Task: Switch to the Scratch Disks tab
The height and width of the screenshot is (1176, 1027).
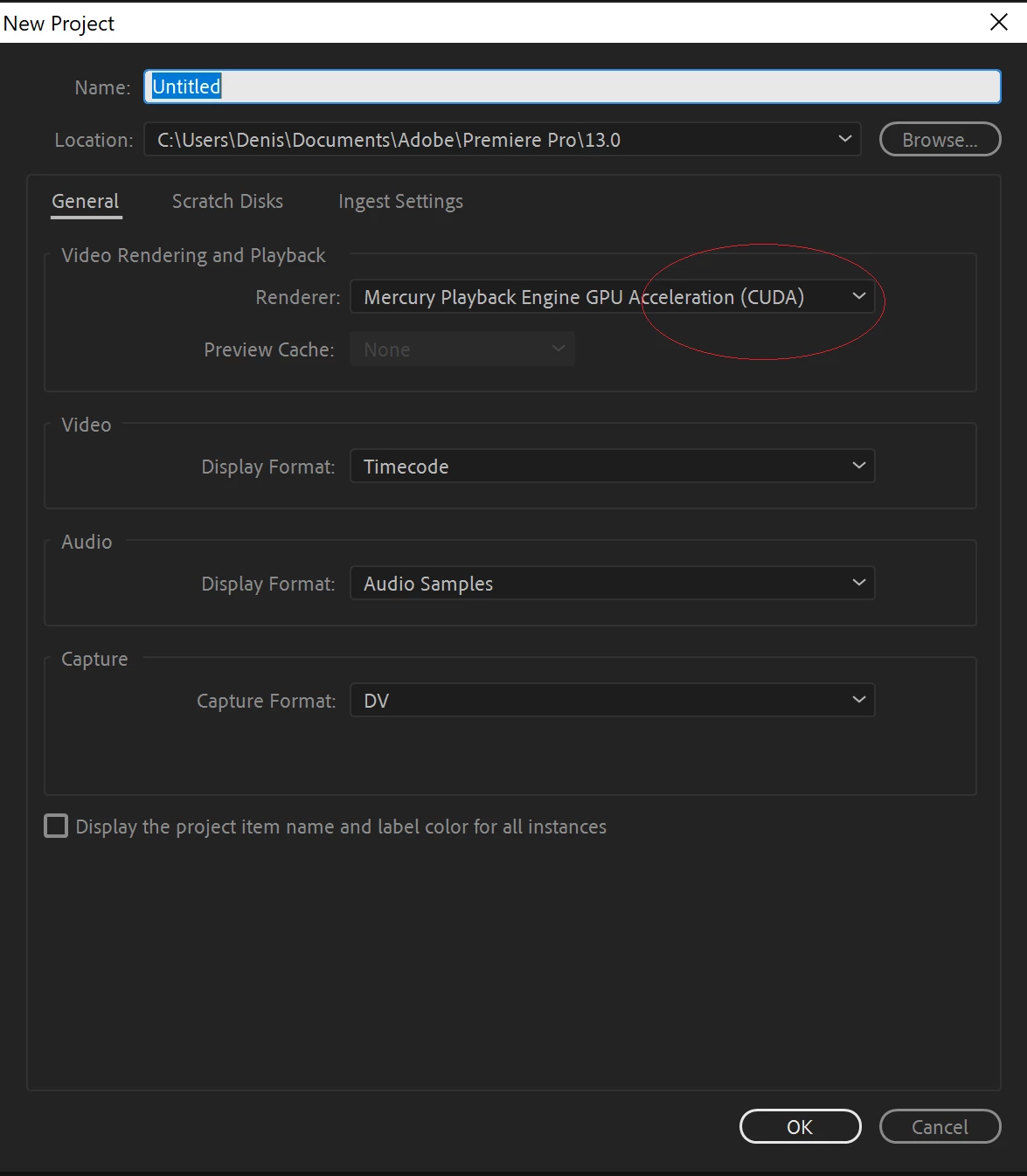Action: point(227,202)
